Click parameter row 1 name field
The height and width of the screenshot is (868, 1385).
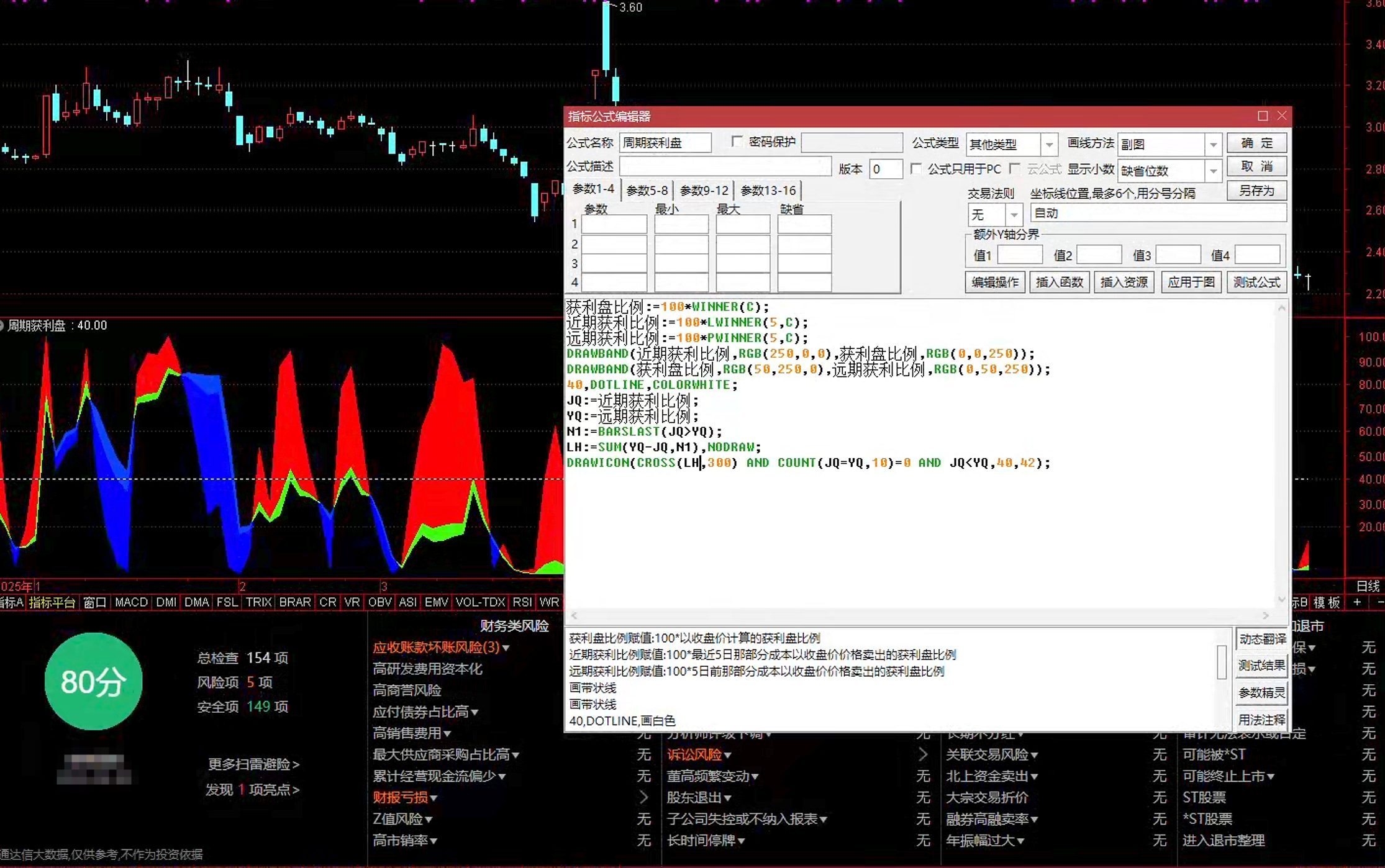tap(614, 224)
